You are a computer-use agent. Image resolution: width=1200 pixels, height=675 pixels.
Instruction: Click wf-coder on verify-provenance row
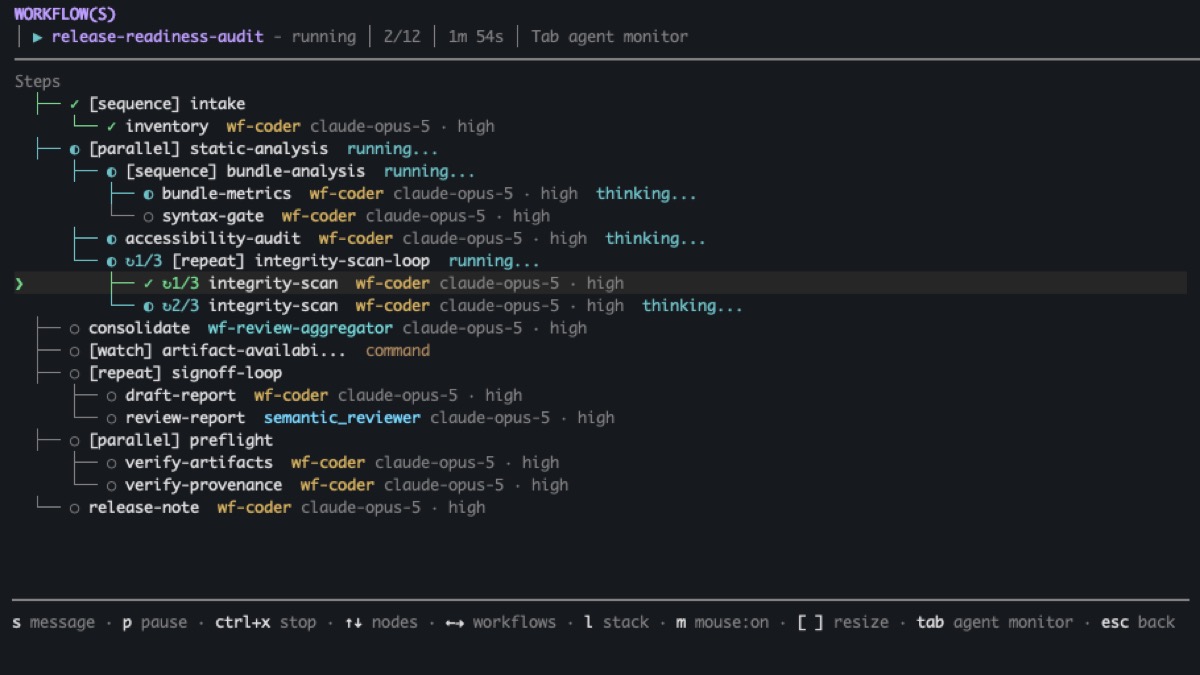338,485
